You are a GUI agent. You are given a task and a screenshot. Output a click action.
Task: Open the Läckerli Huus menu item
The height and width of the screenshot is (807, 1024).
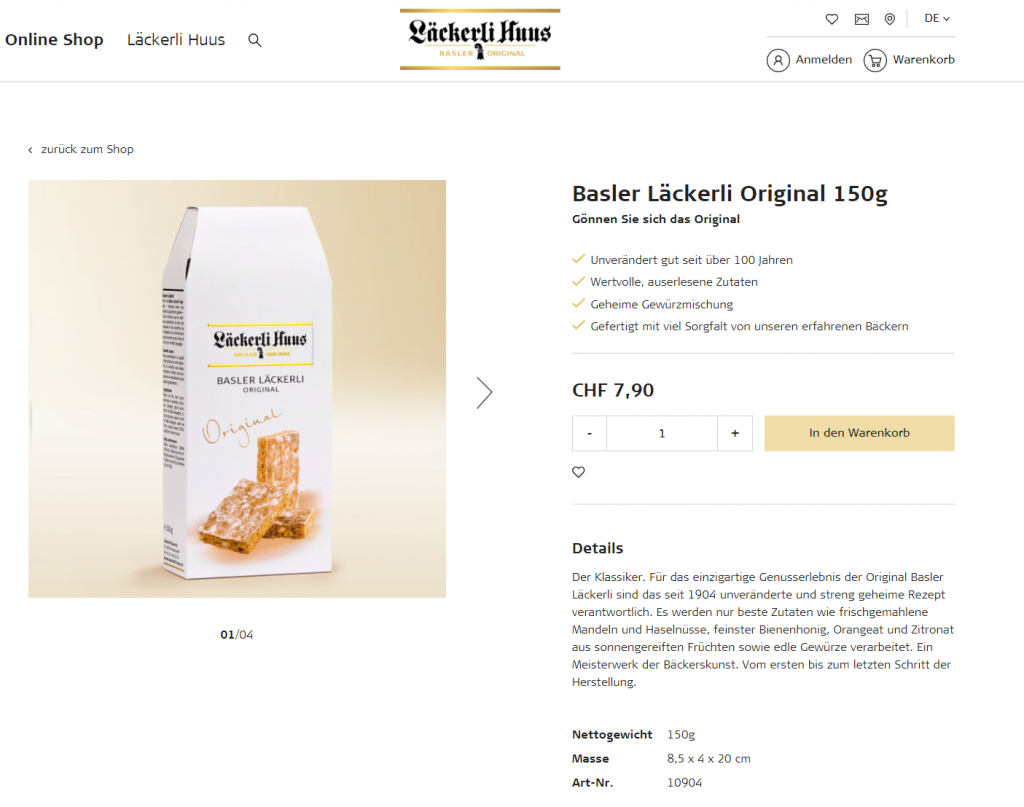click(176, 40)
